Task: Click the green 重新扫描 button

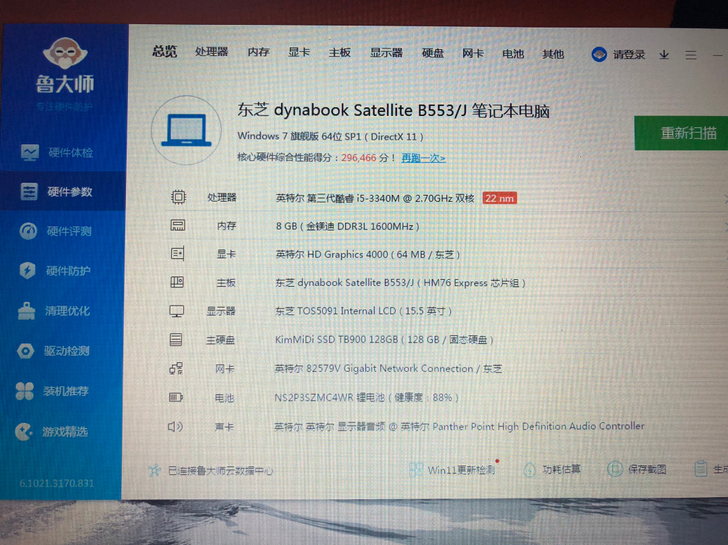Action: (681, 133)
